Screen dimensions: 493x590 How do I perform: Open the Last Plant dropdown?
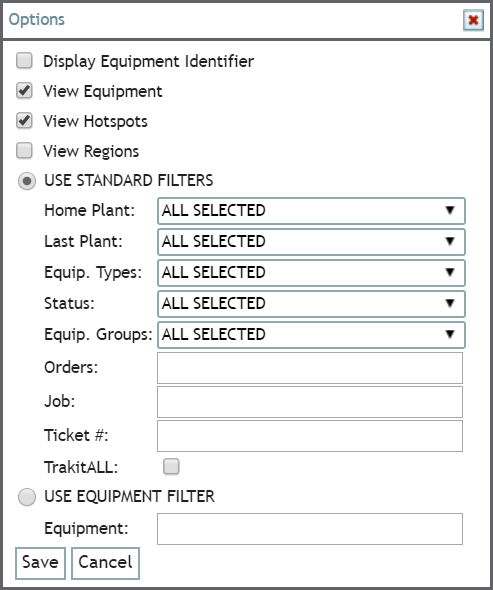coord(311,242)
